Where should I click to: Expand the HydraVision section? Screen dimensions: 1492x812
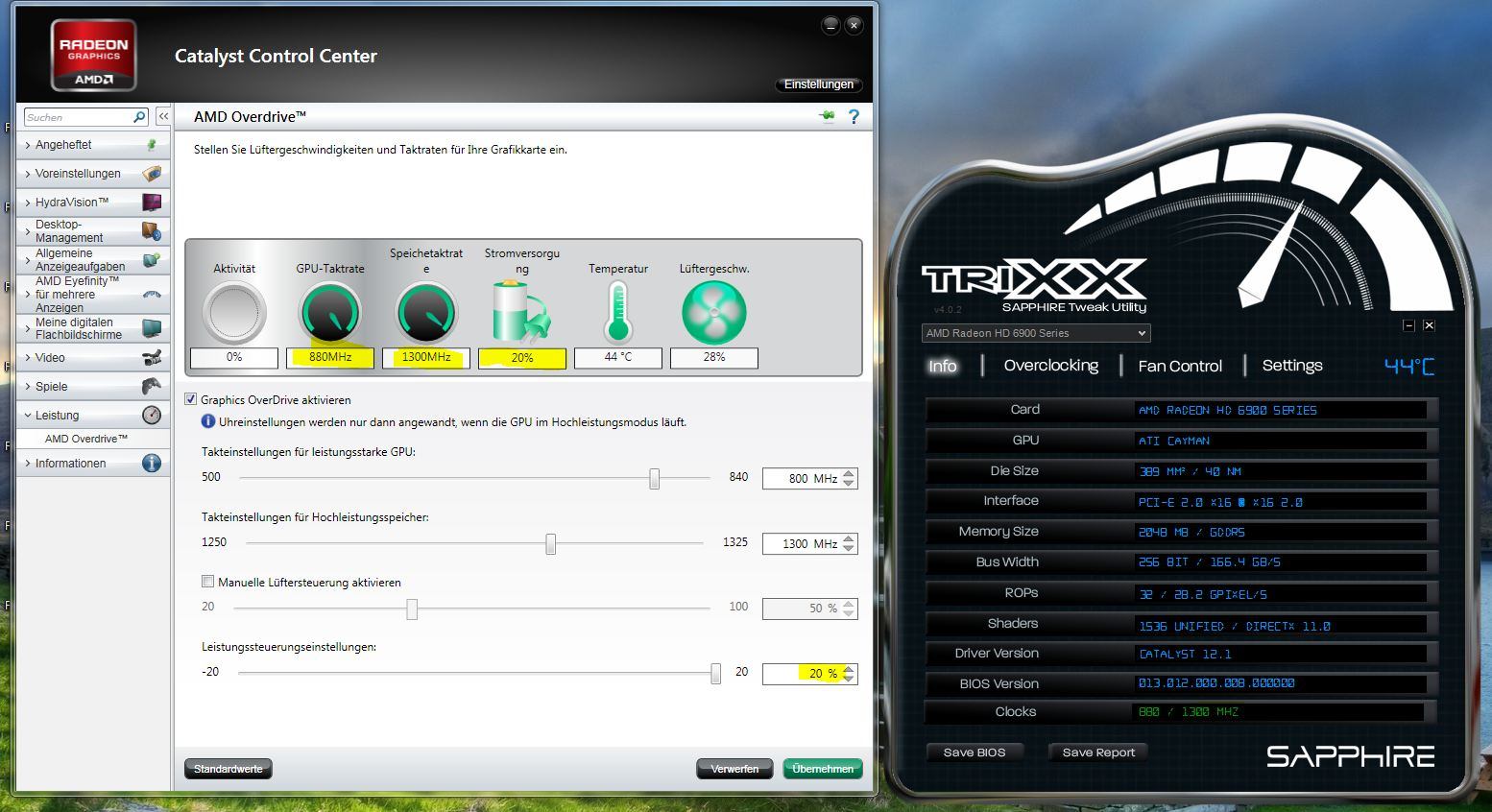click(28, 203)
